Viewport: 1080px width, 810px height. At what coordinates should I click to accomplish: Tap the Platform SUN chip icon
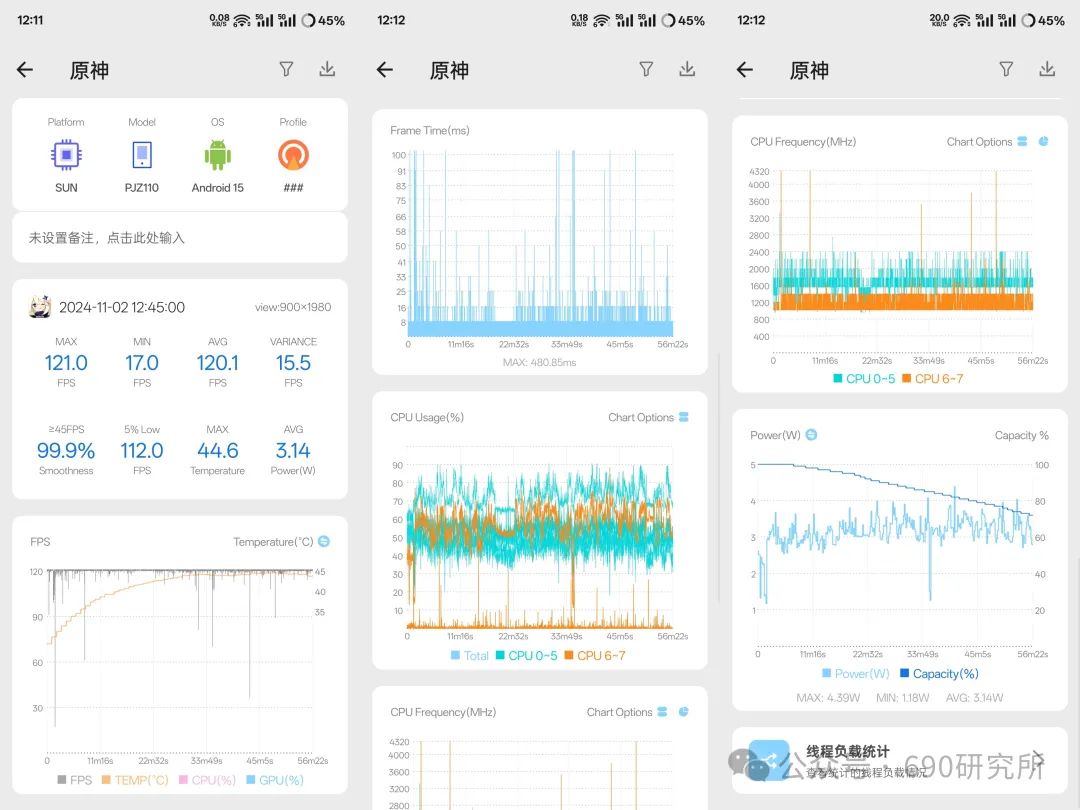click(66, 155)
